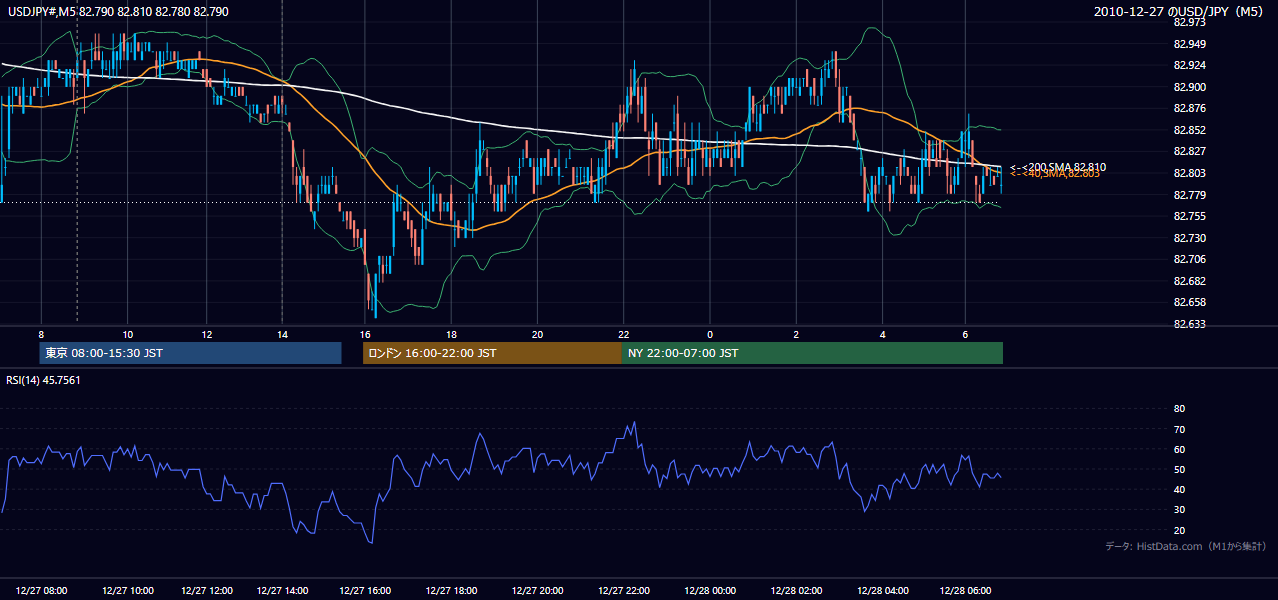1278x600 pixels.
Task: Click price axis label 82.852
Action: pos(1189,130)
